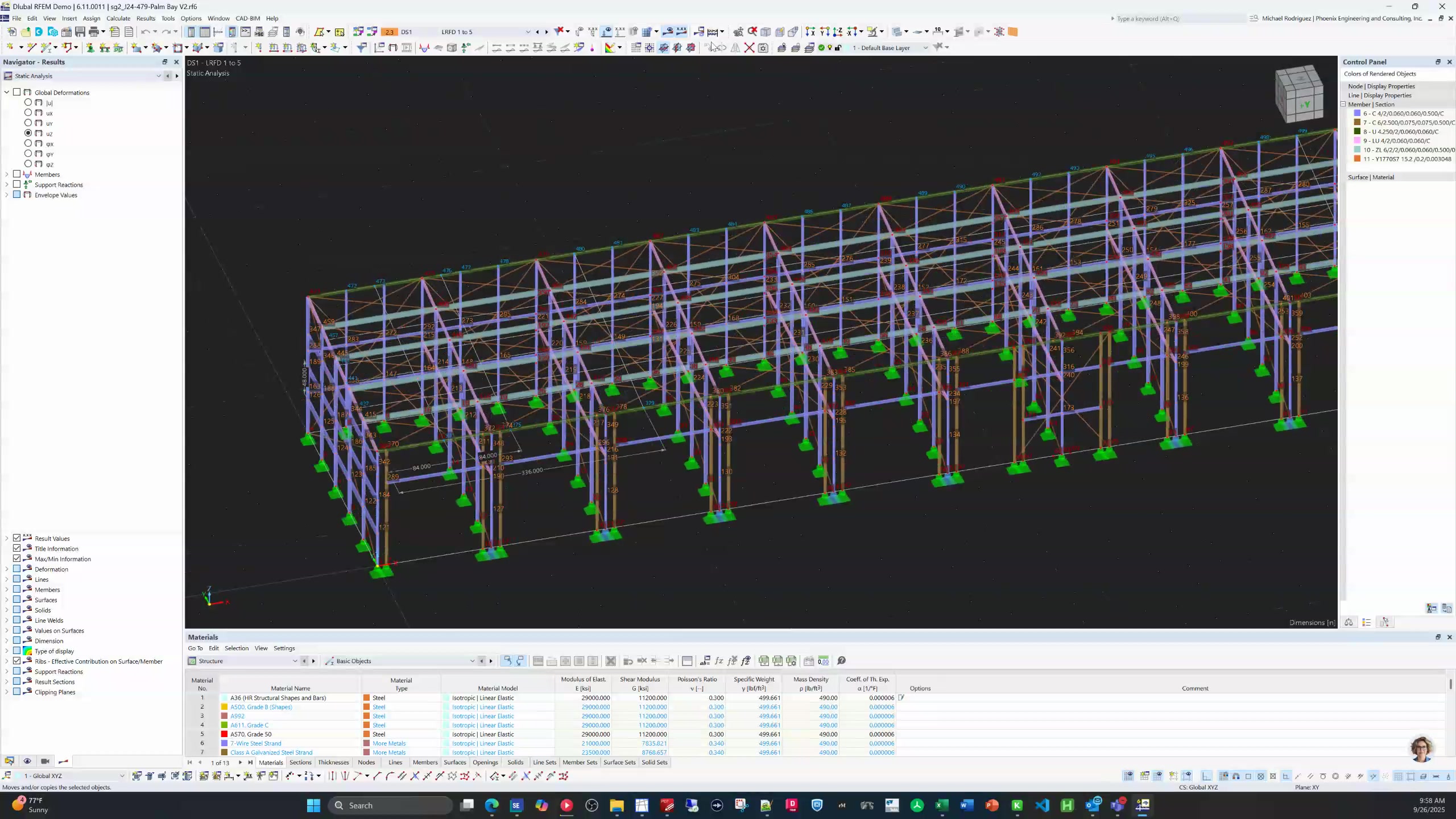Click the help question mark icon in Materials toolbar

pyautogui.click(x=842, y=661)
